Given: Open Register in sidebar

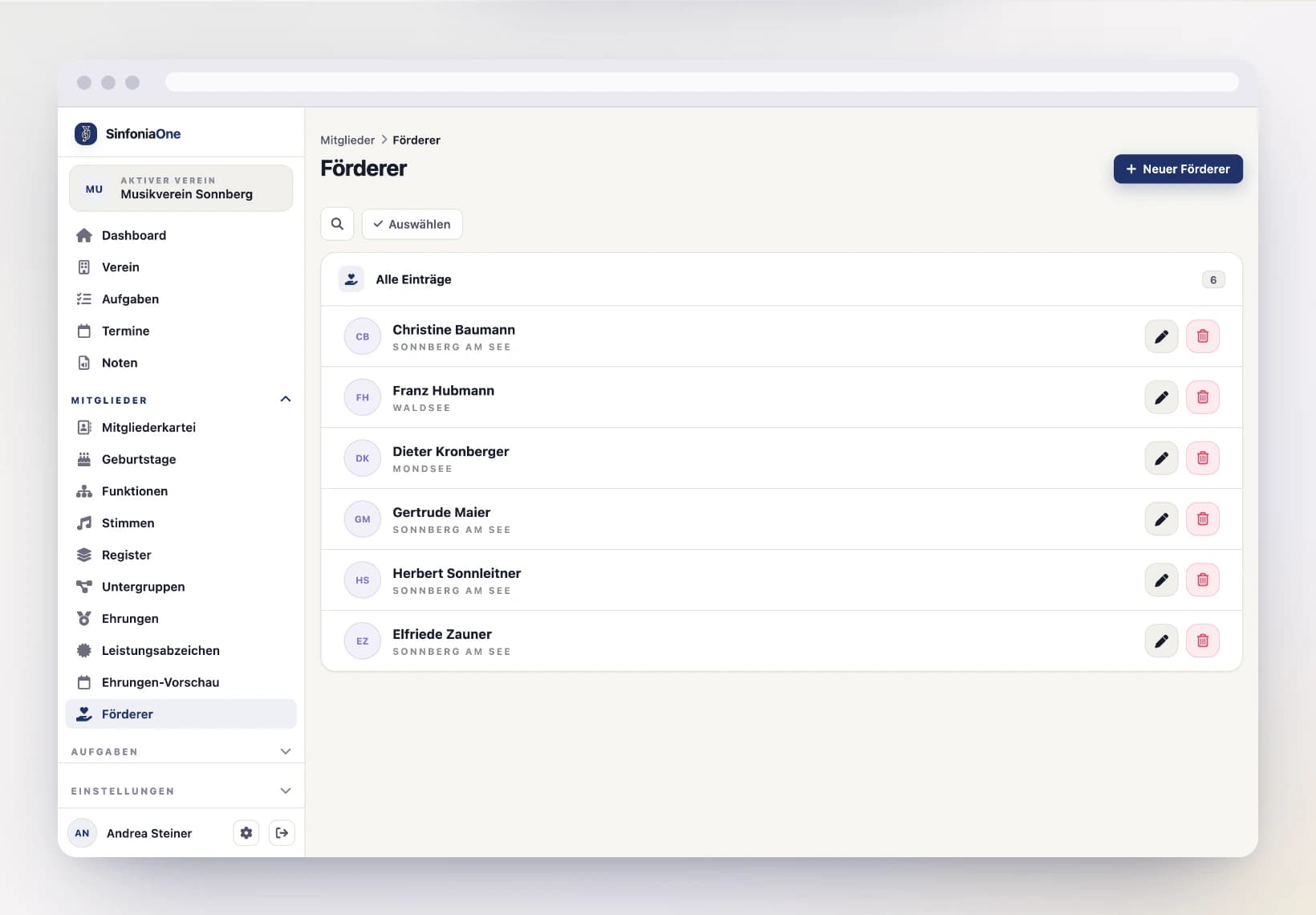Looking at the screenshot, I should [181, 555].
